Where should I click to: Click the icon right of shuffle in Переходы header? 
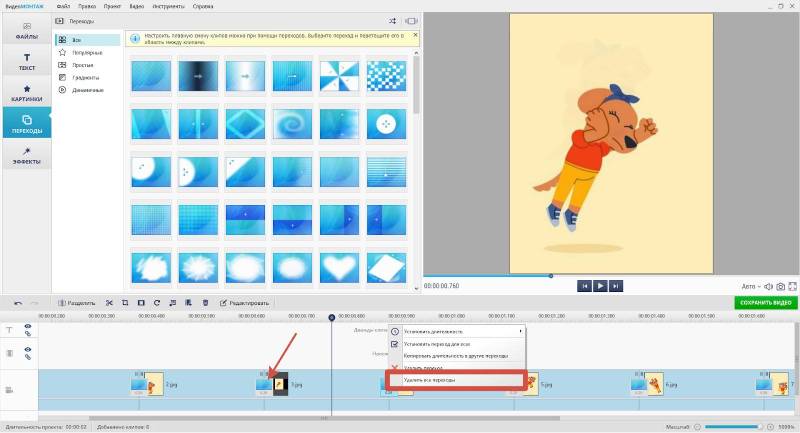click(x=411, y=21)
